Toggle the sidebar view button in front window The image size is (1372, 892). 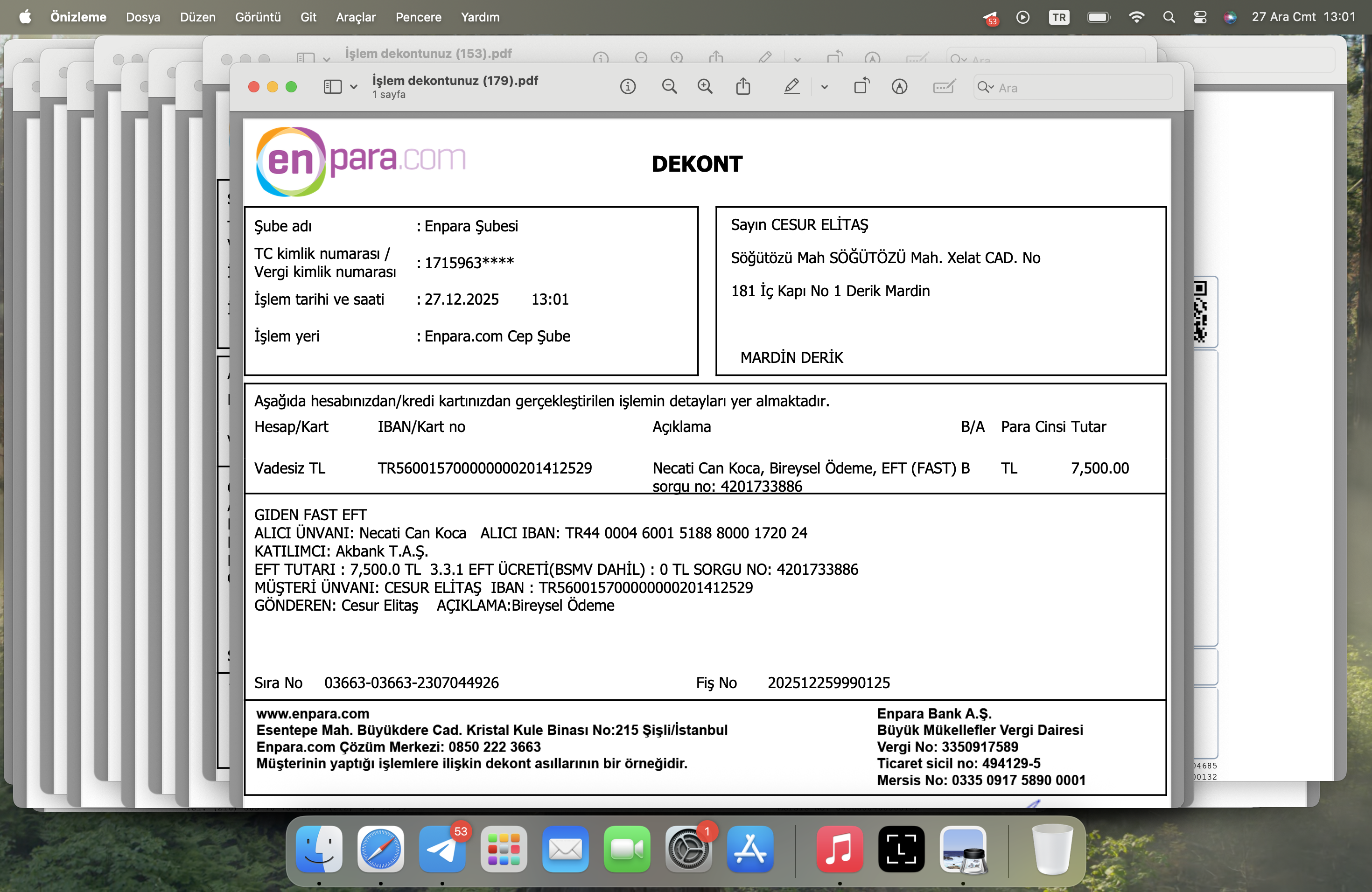pos(333,87)
